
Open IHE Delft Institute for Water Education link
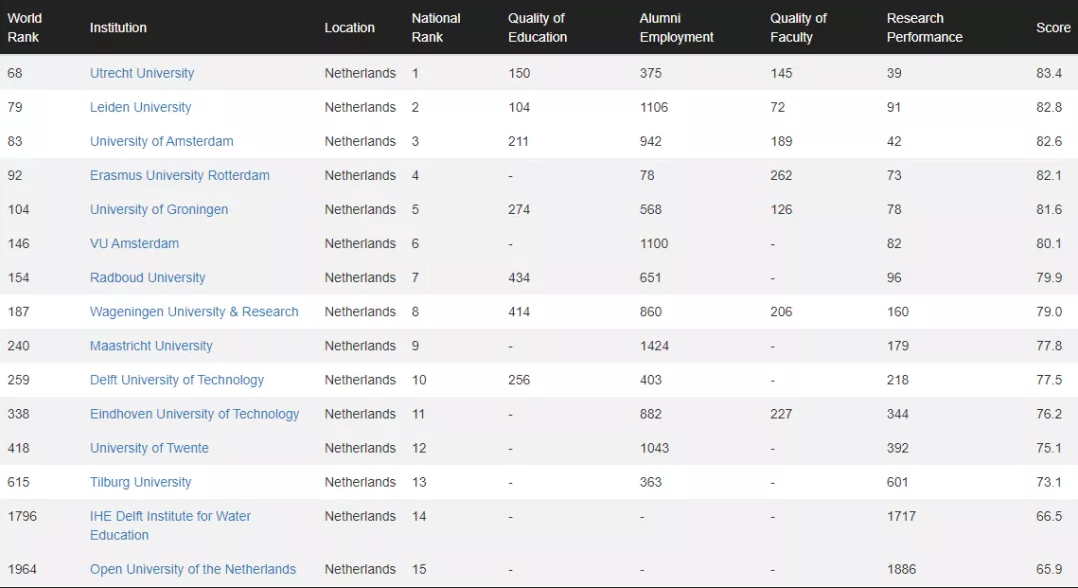(x=170, y=525)
